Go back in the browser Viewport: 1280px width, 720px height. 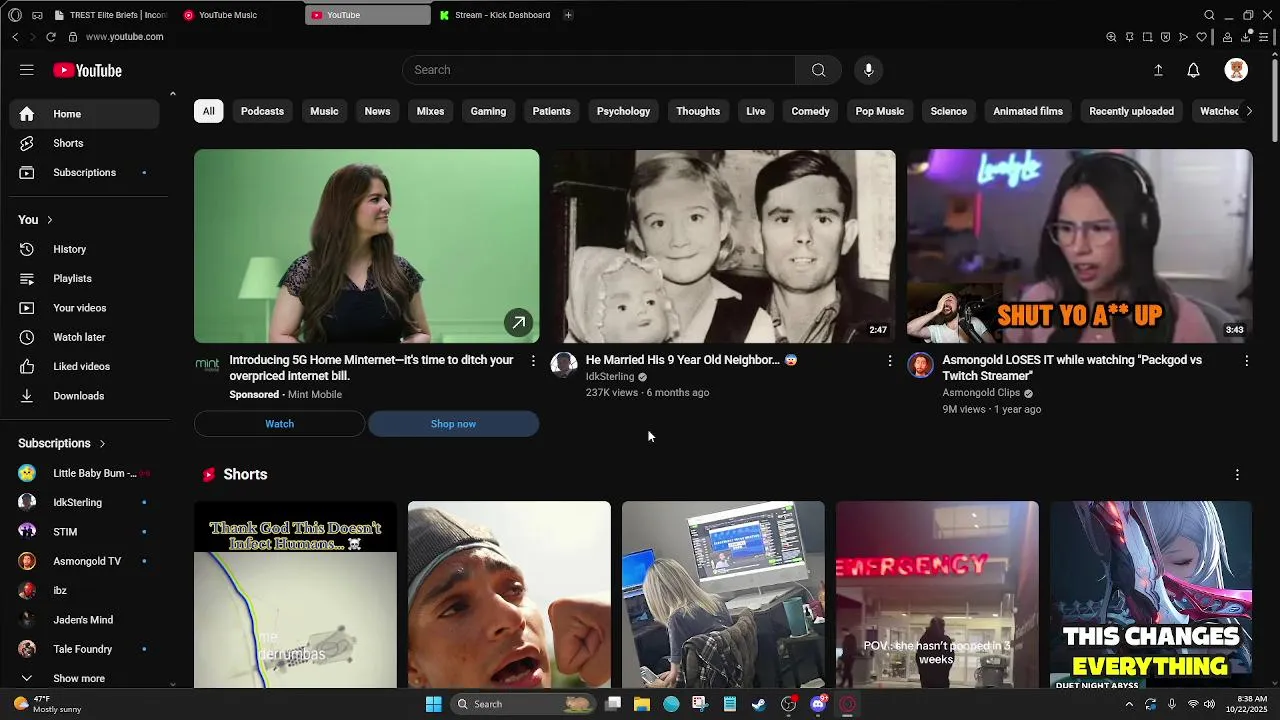[15, 37]
